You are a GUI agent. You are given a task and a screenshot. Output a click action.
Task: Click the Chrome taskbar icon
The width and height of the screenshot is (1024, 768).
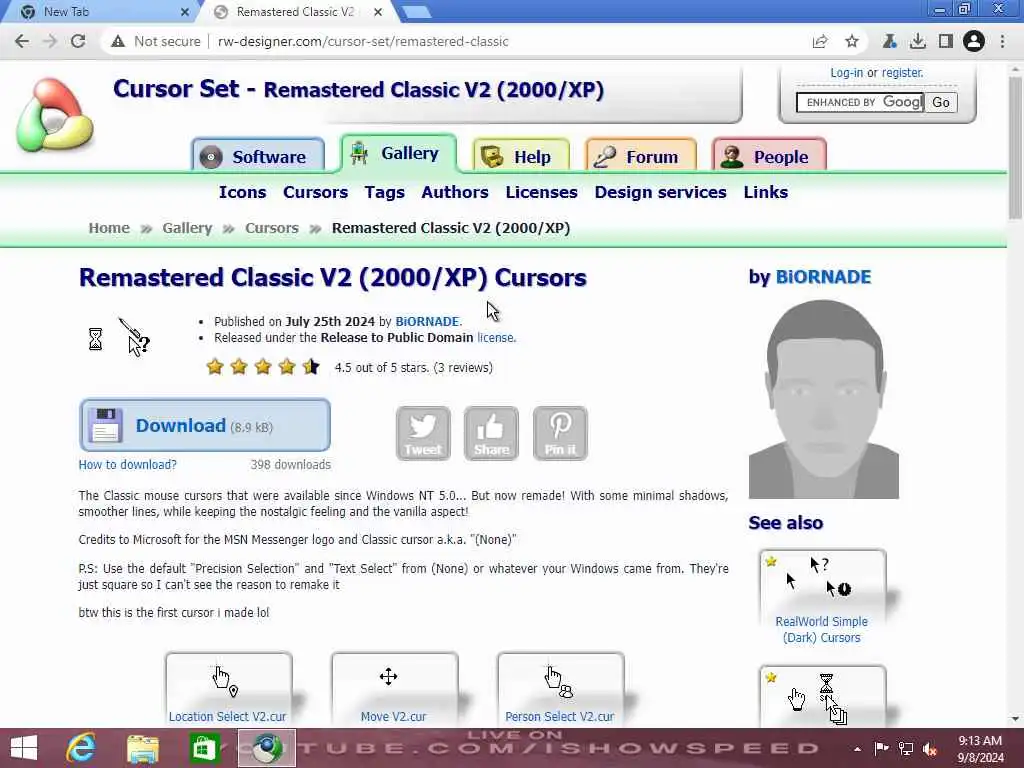[x=266, y=748]
